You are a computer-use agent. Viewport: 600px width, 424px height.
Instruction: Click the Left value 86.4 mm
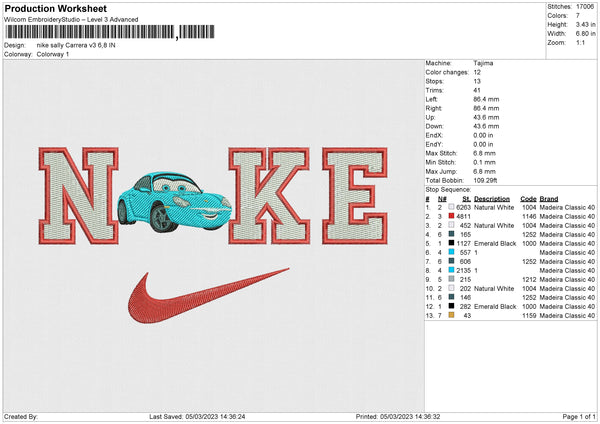[486, 99]
